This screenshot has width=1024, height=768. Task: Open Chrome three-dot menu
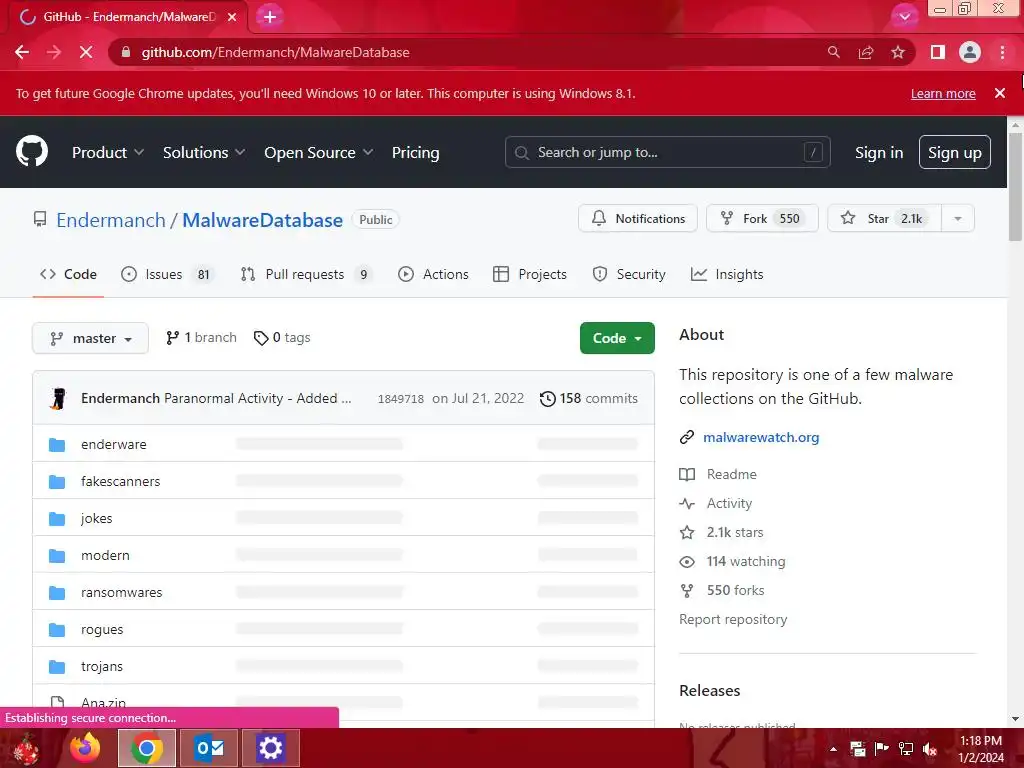[x=1002, y=52]
